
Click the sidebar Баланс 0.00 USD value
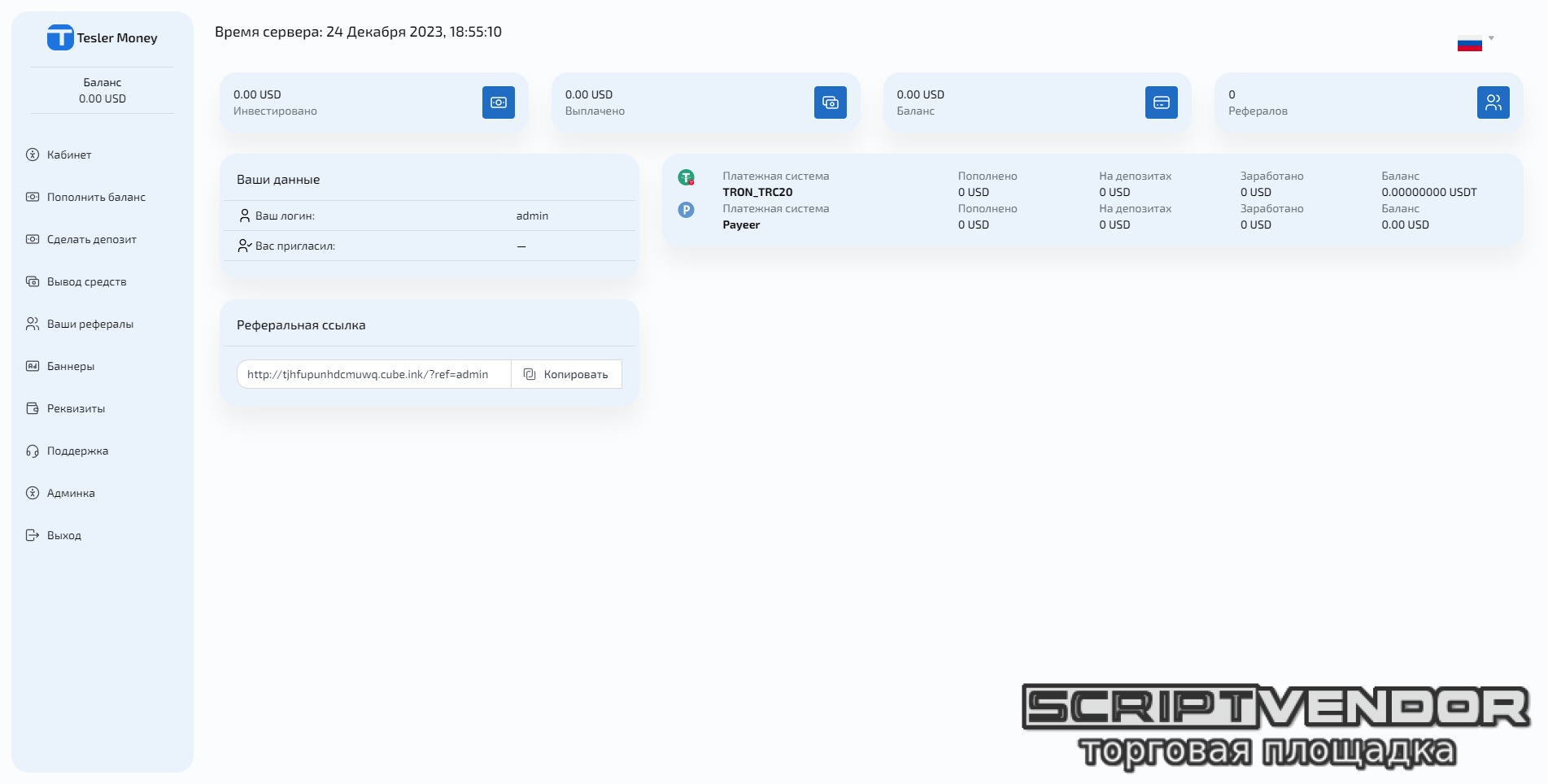102,98
